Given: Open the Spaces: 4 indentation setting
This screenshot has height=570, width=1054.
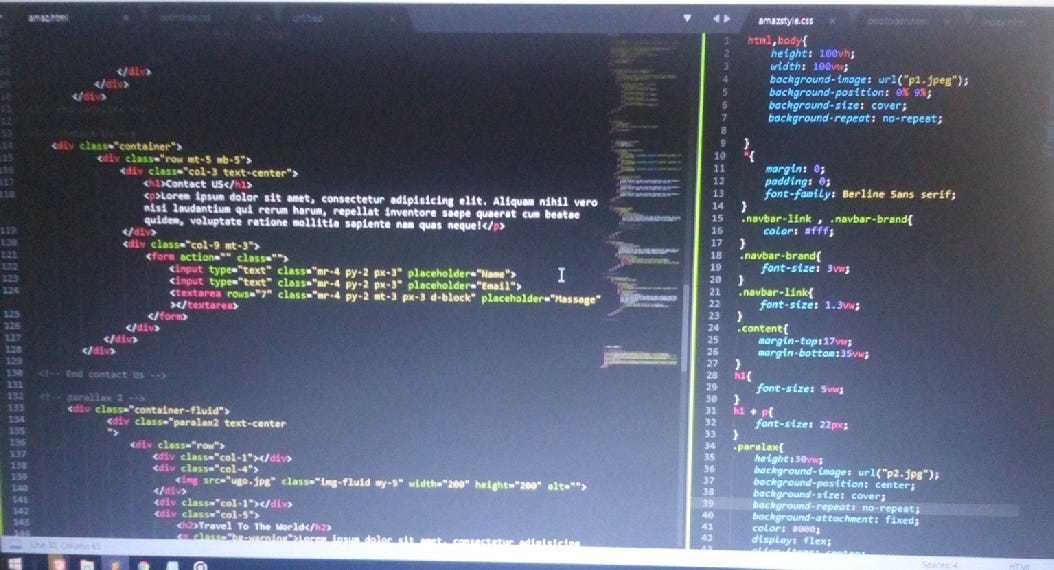Looking at the screenshot, I should [940, 565].
